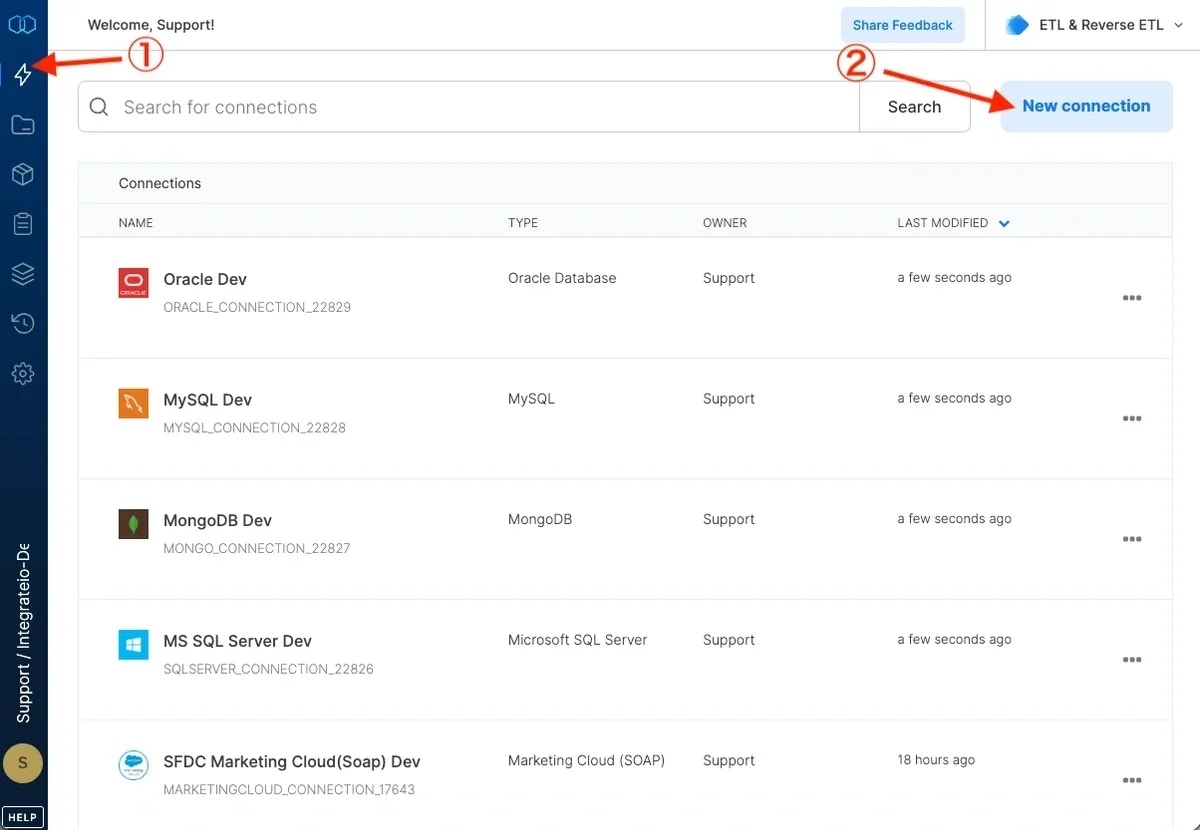Image resolution: width=1200 pixels, height=830 pixels.
Task: Expand the ETL & Reverse ETL dropdown
Action: [1178, 26]
